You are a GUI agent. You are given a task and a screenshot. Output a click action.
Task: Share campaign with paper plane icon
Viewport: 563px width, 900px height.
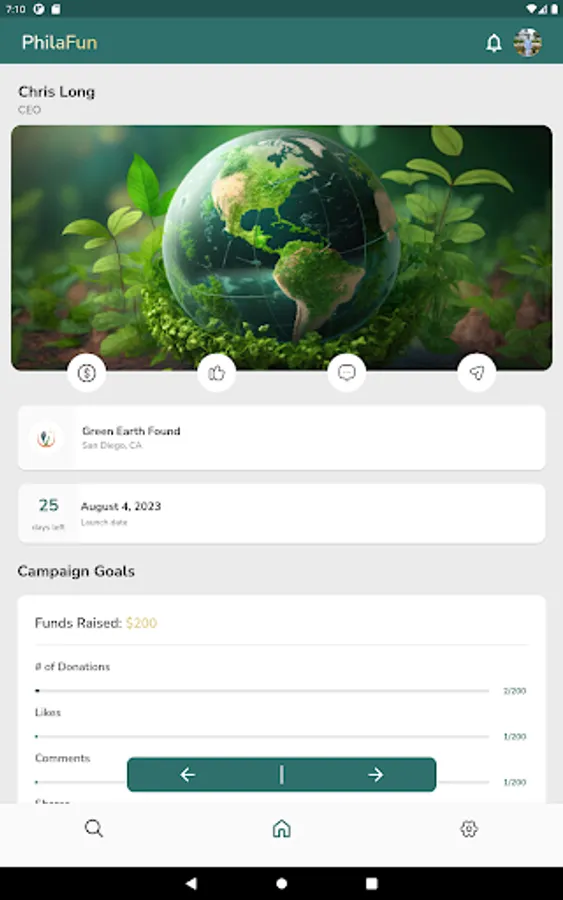click(x=476, y=373)
